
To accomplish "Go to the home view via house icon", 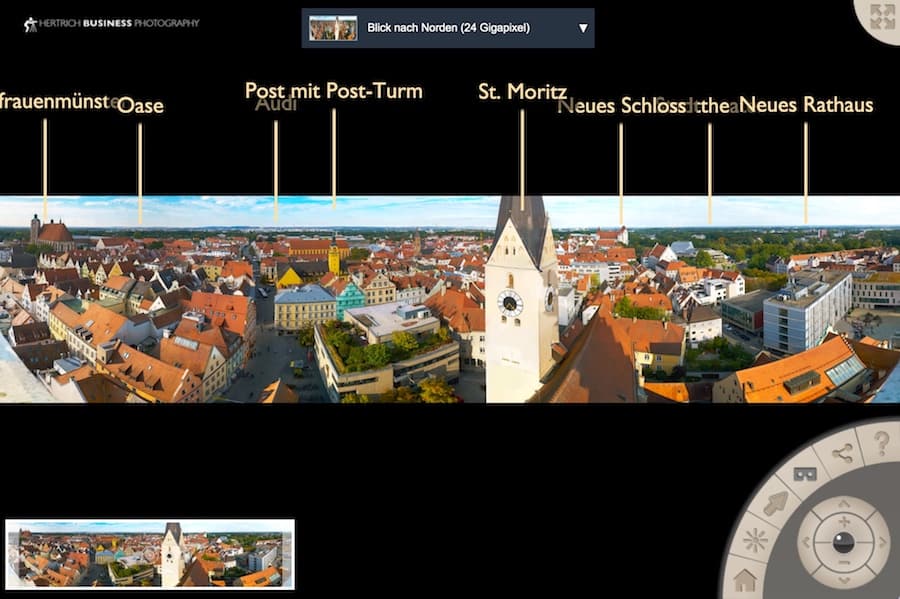I will click(x=744, y=580).
